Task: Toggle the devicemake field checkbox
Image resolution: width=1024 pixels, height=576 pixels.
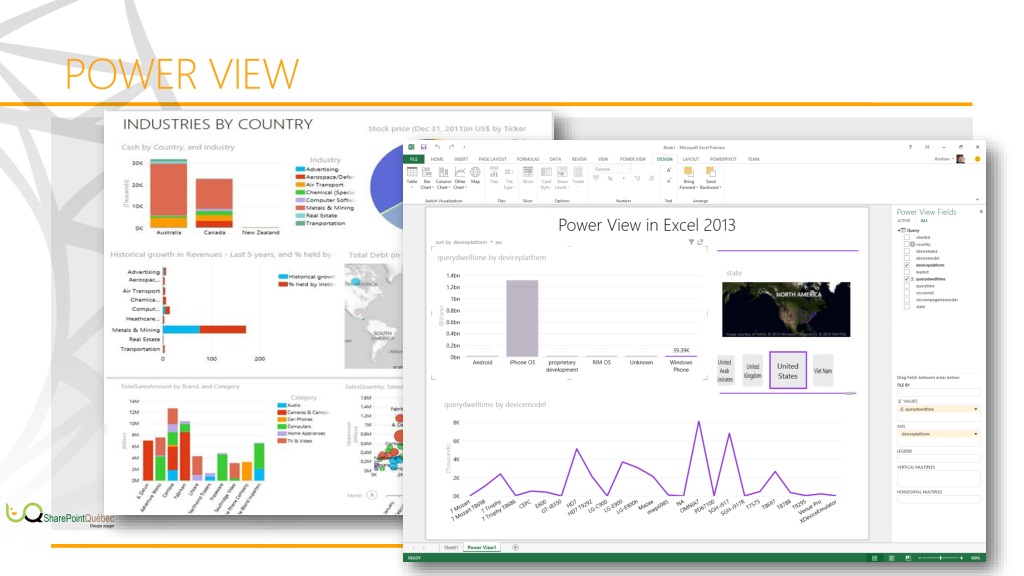Action: tap(906, 251)
